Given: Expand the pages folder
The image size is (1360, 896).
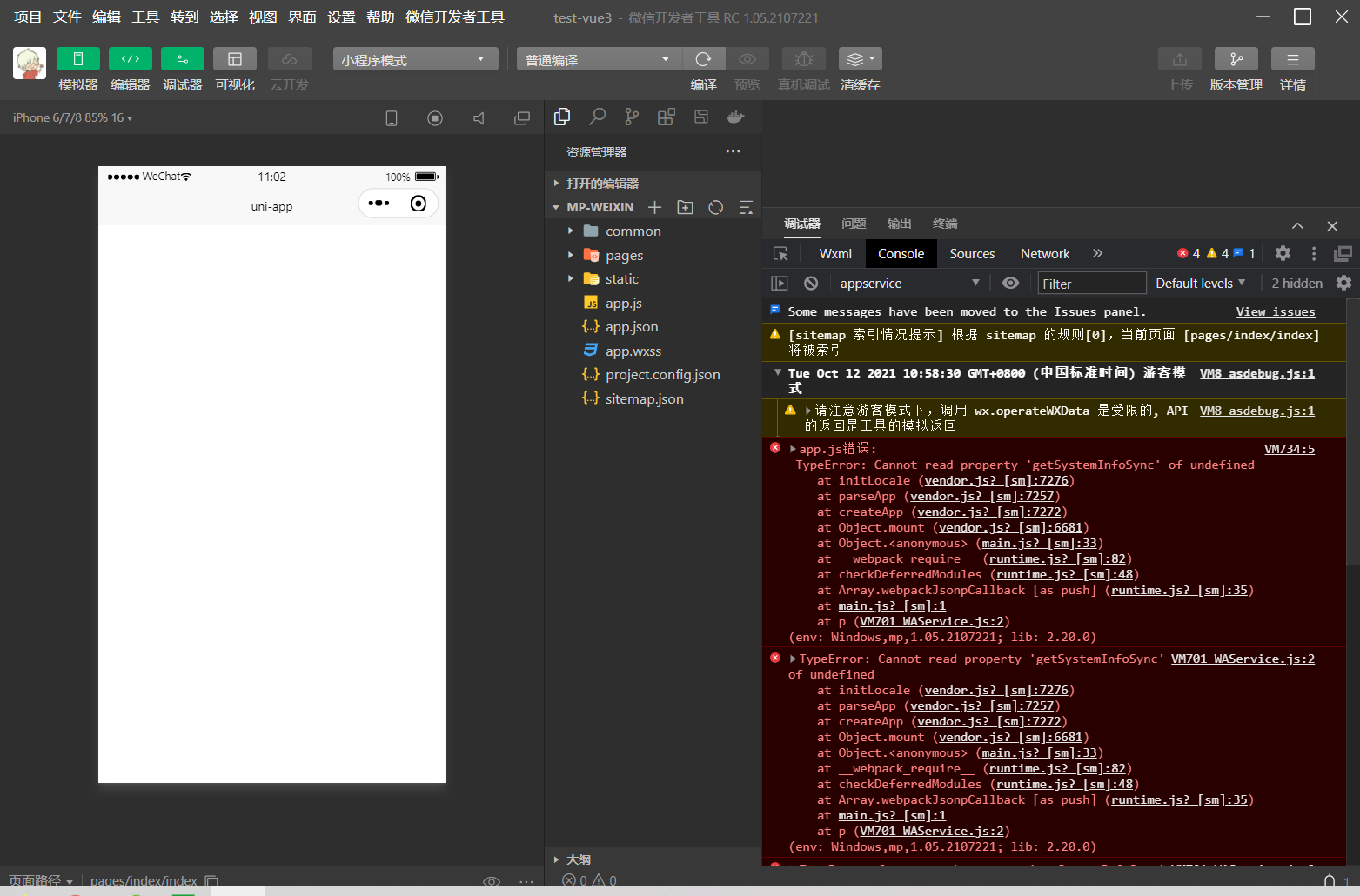Looking at the screenshot, I should pyautogui.click(x=624, y=256).
